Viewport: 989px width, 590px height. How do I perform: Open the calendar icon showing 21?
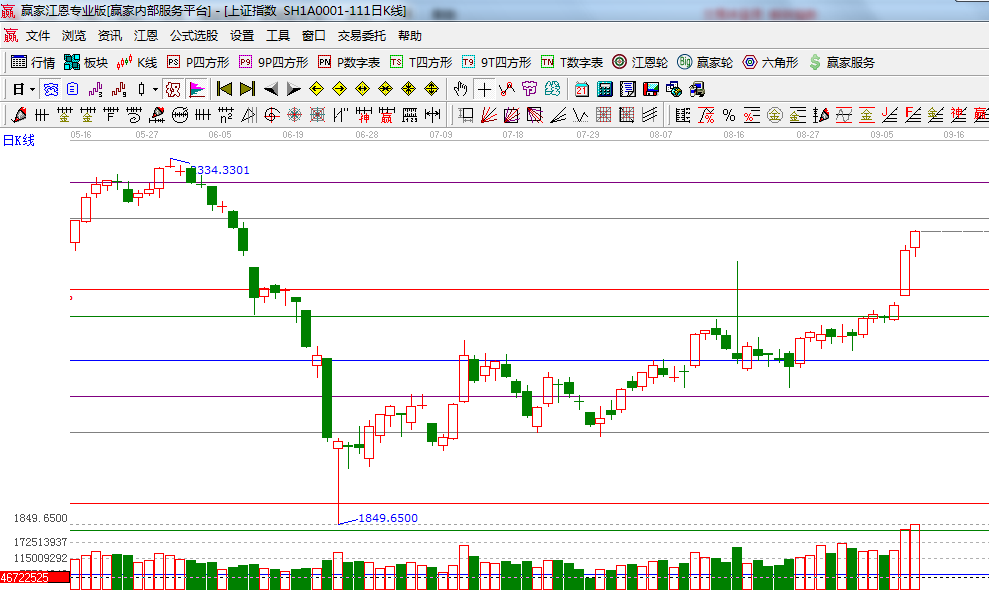point(582,89)
